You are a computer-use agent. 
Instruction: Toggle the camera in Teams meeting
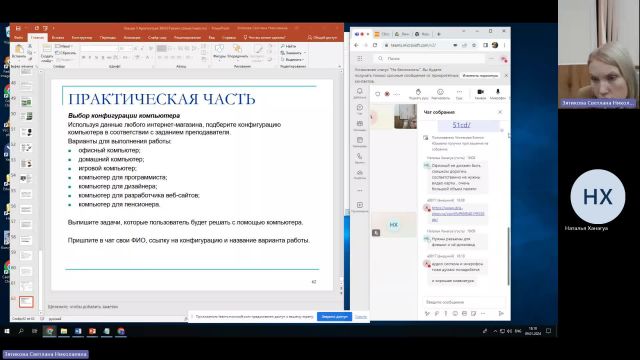pyautogui.click(x=480, y=94)
